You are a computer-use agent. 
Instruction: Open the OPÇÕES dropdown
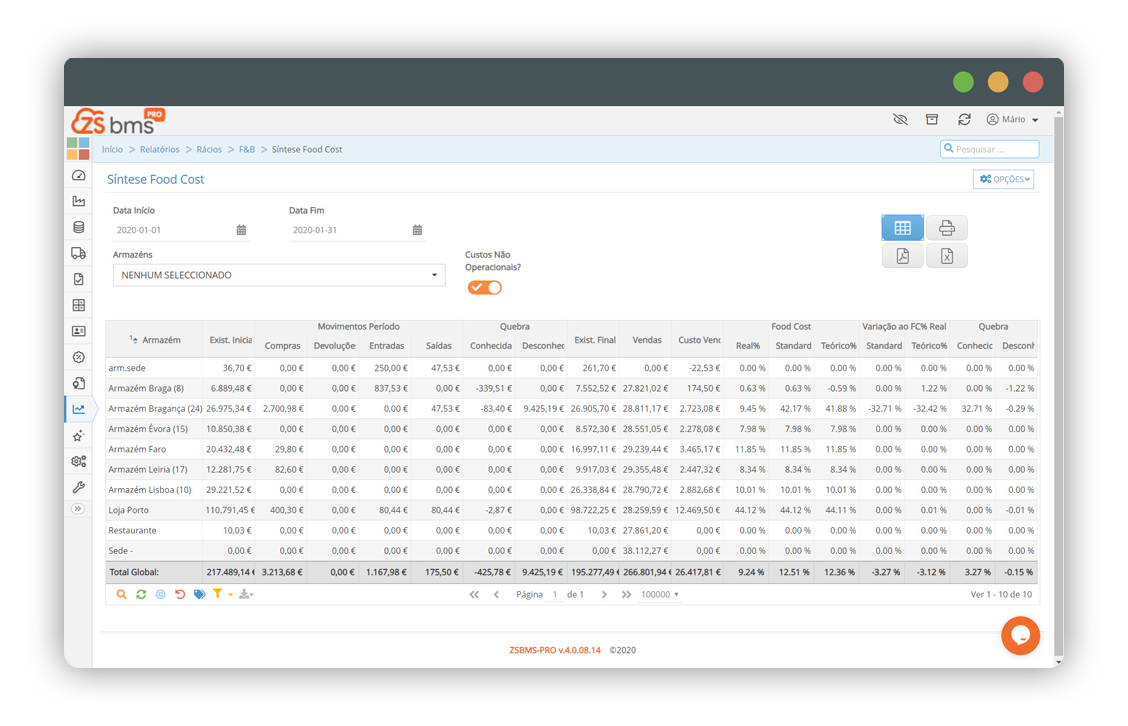tap(1003, 179)
